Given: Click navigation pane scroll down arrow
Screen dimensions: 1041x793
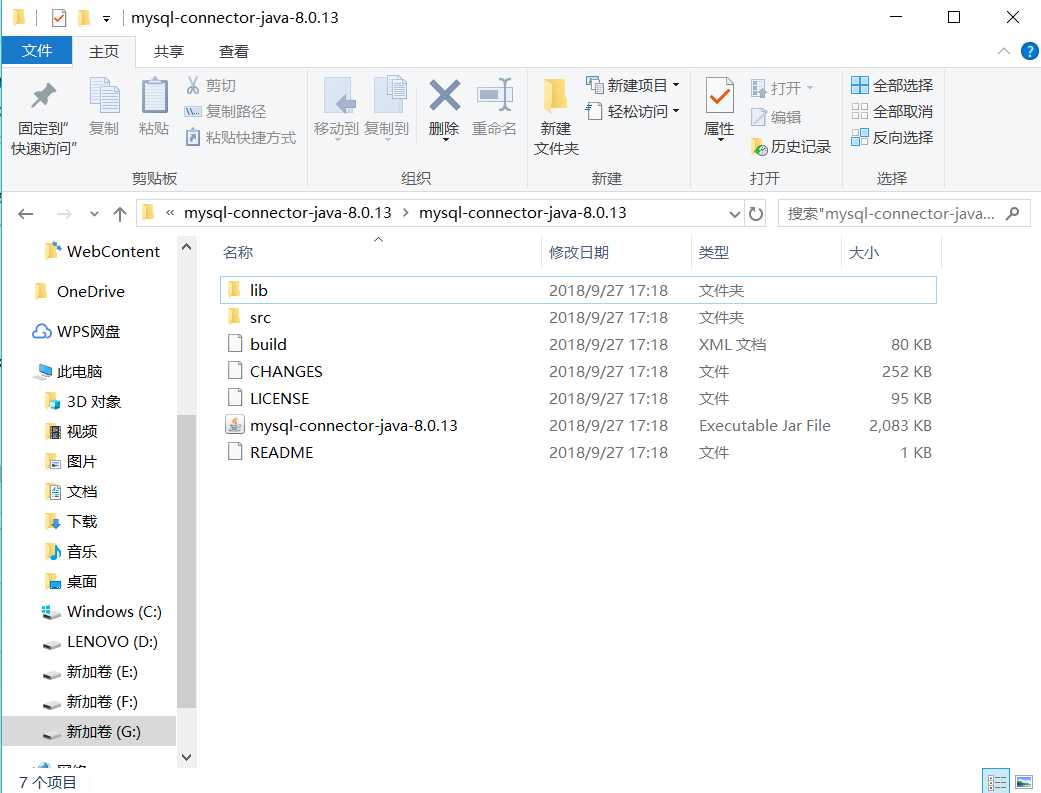Looking at the screenshot, I should [x=187, y=757].
